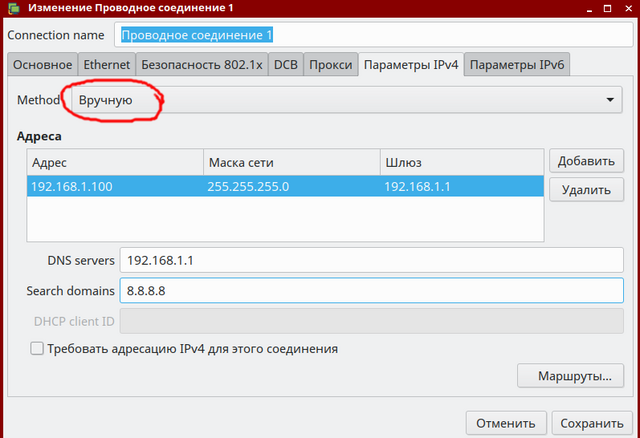The width and height of the screenshot is (640, 438).
Task: Select the DCB tab
Action: [285, 65]
